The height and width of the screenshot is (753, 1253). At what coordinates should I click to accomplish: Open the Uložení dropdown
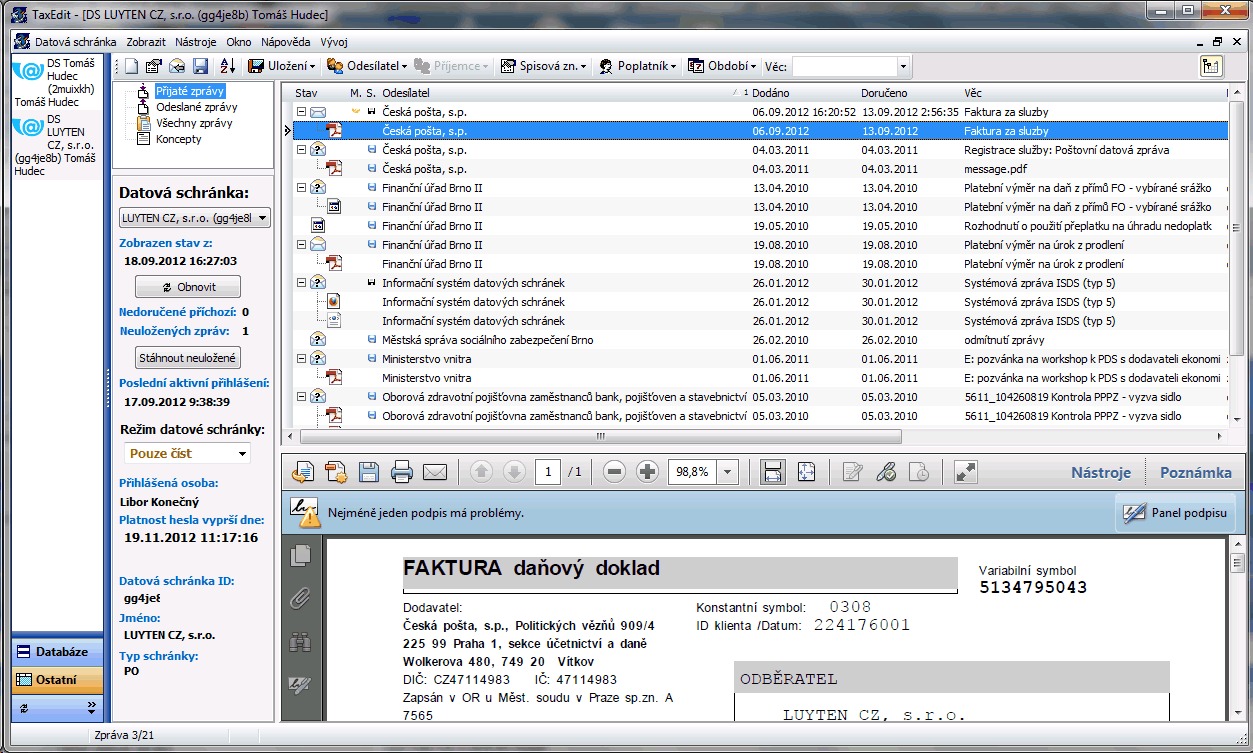[x=282, y=66]
